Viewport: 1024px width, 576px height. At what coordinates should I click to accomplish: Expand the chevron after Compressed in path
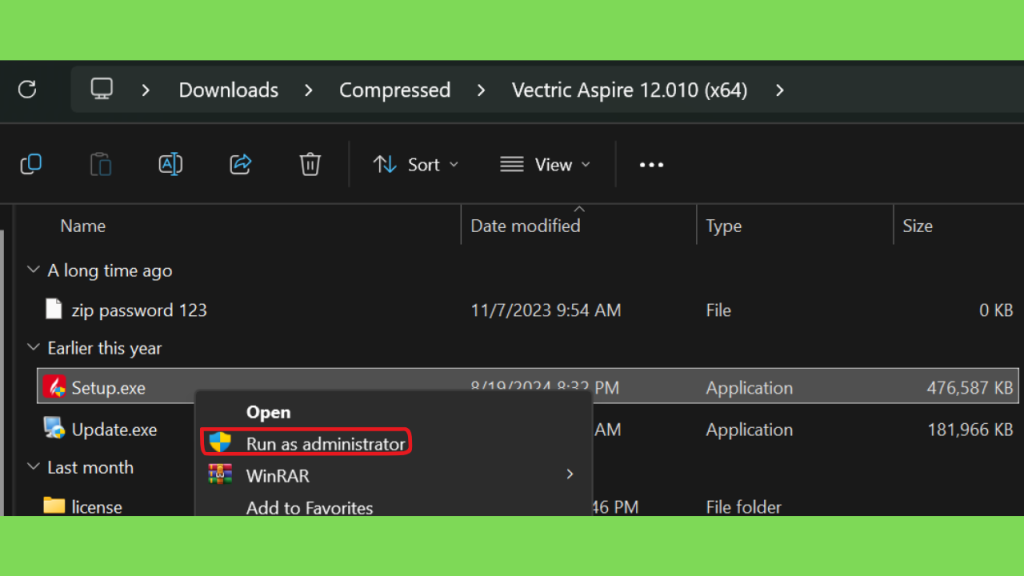click(481, 90)
